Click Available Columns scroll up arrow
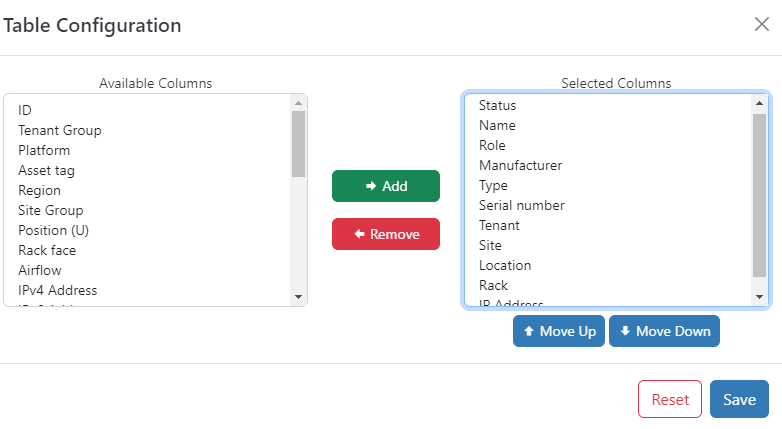This screenshot has height=429, width=782. pyautogui.click(x=298, y=103)
